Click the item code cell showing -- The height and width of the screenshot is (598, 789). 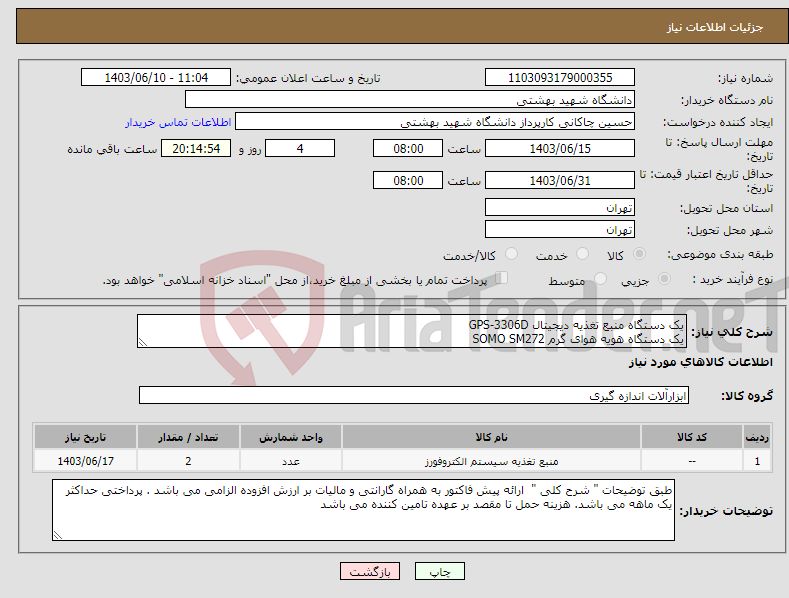(692, 461)
